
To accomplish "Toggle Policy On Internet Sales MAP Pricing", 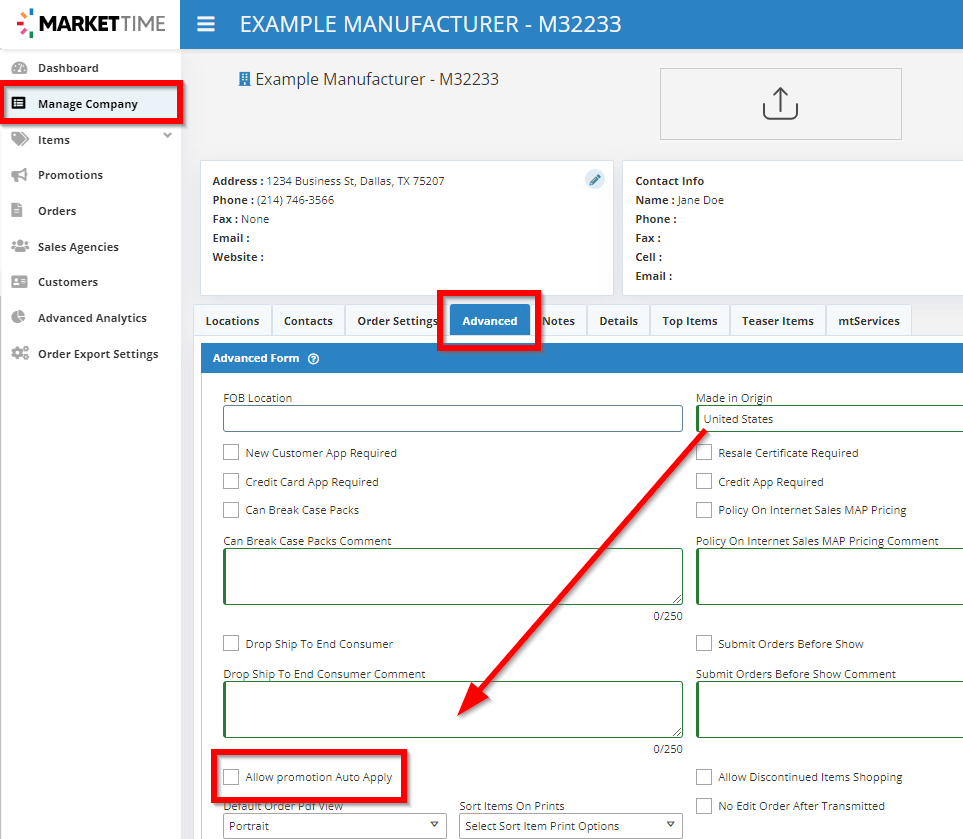I will (704, 510).
